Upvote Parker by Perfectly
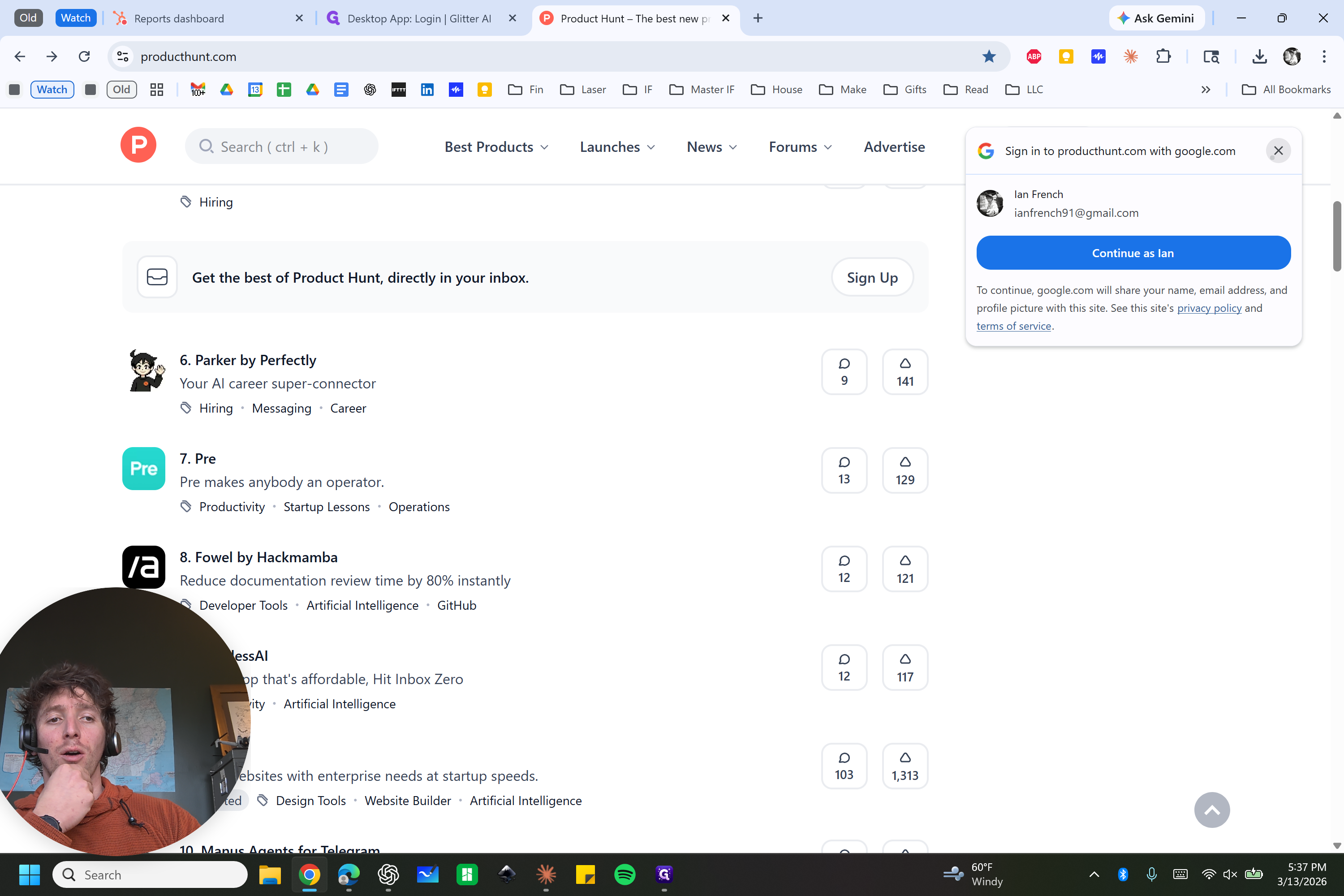The image size is (1344, 896). (x=905, y=372)
